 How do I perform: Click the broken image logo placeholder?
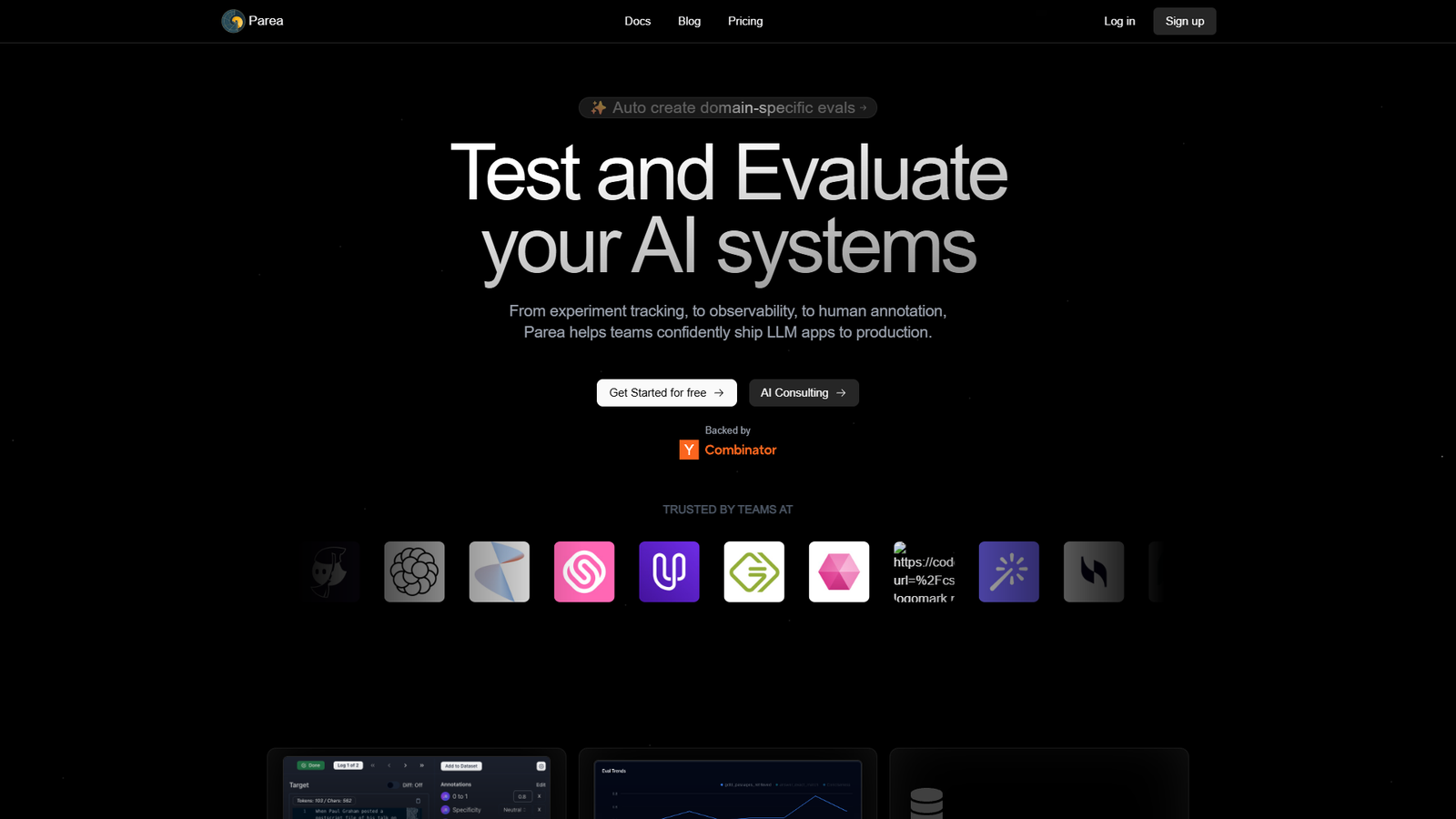click(x=924, y=571)
